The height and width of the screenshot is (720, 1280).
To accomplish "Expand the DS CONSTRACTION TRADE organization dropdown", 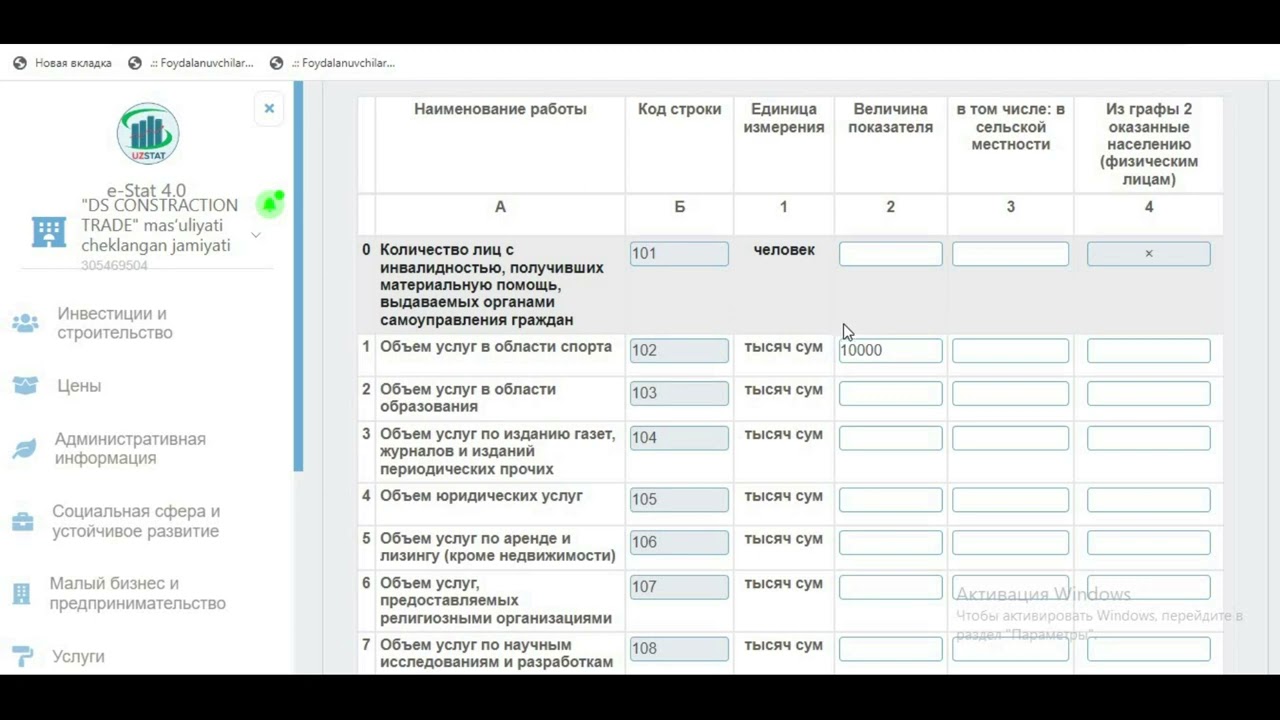I will tap(255, 235).
